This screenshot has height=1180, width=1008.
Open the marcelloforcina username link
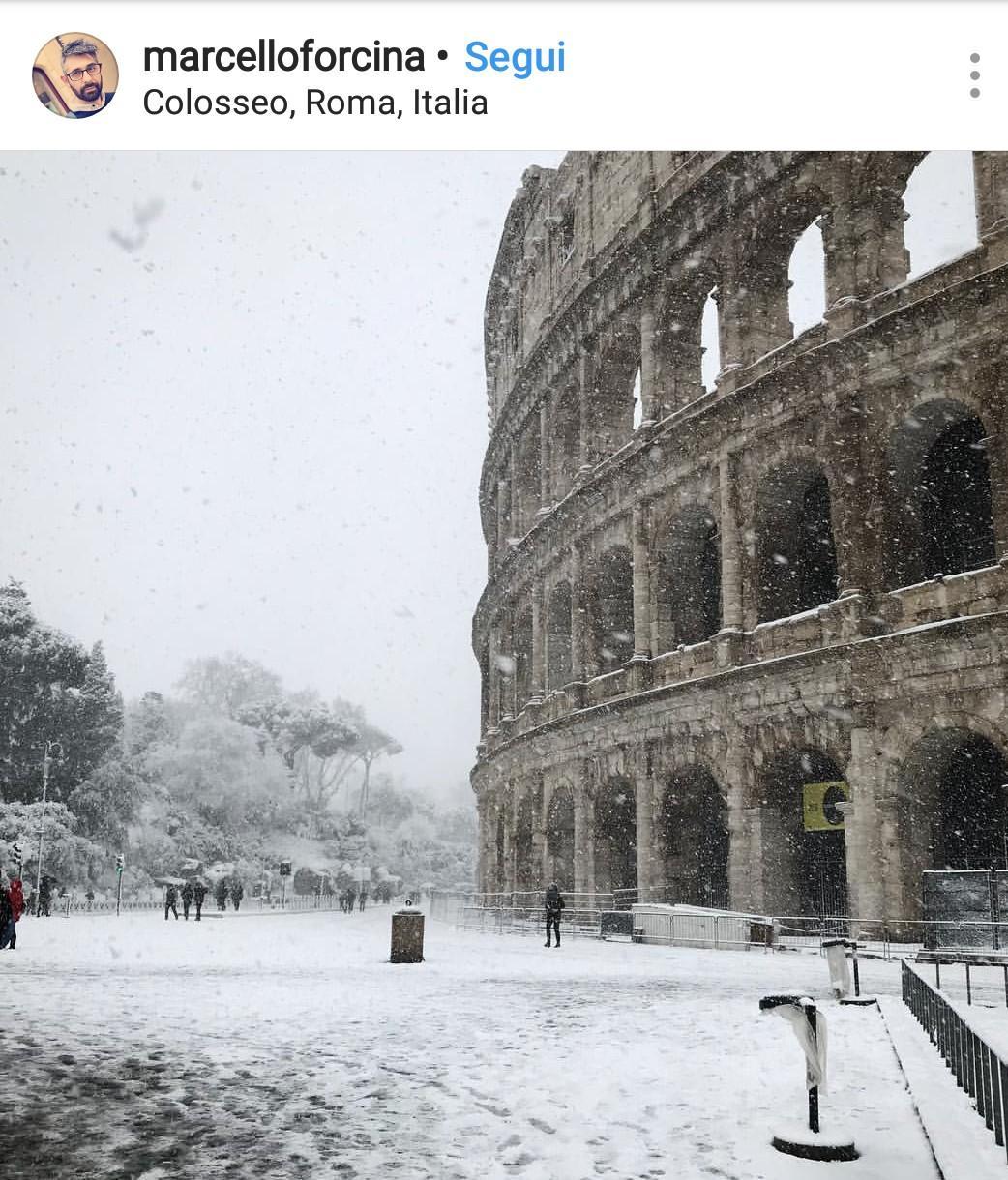click(283, 57)
